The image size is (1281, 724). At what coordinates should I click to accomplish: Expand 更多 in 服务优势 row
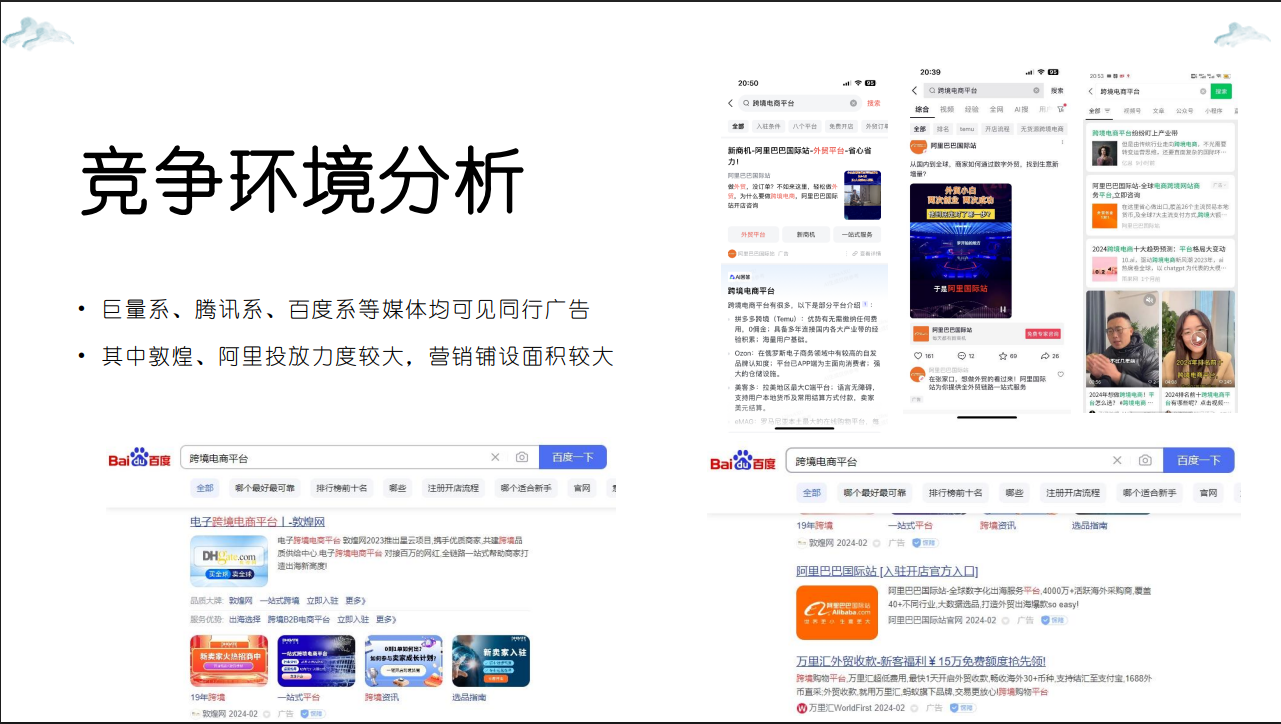click(386, 620)
